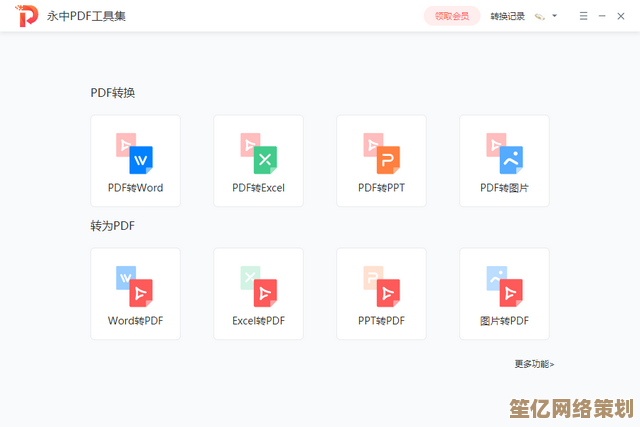Click the 转为PDF section heading
Screen dimensions: 640x427
[113, 226]
